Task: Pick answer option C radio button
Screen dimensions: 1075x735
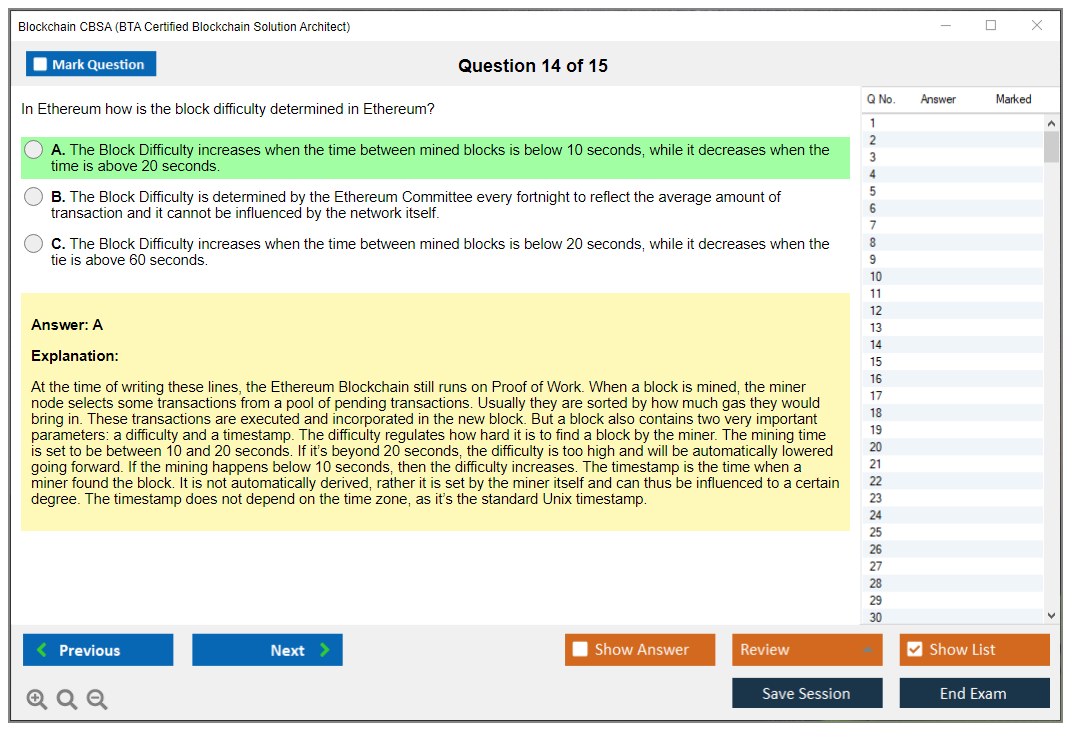Action: tap(34, 244)
